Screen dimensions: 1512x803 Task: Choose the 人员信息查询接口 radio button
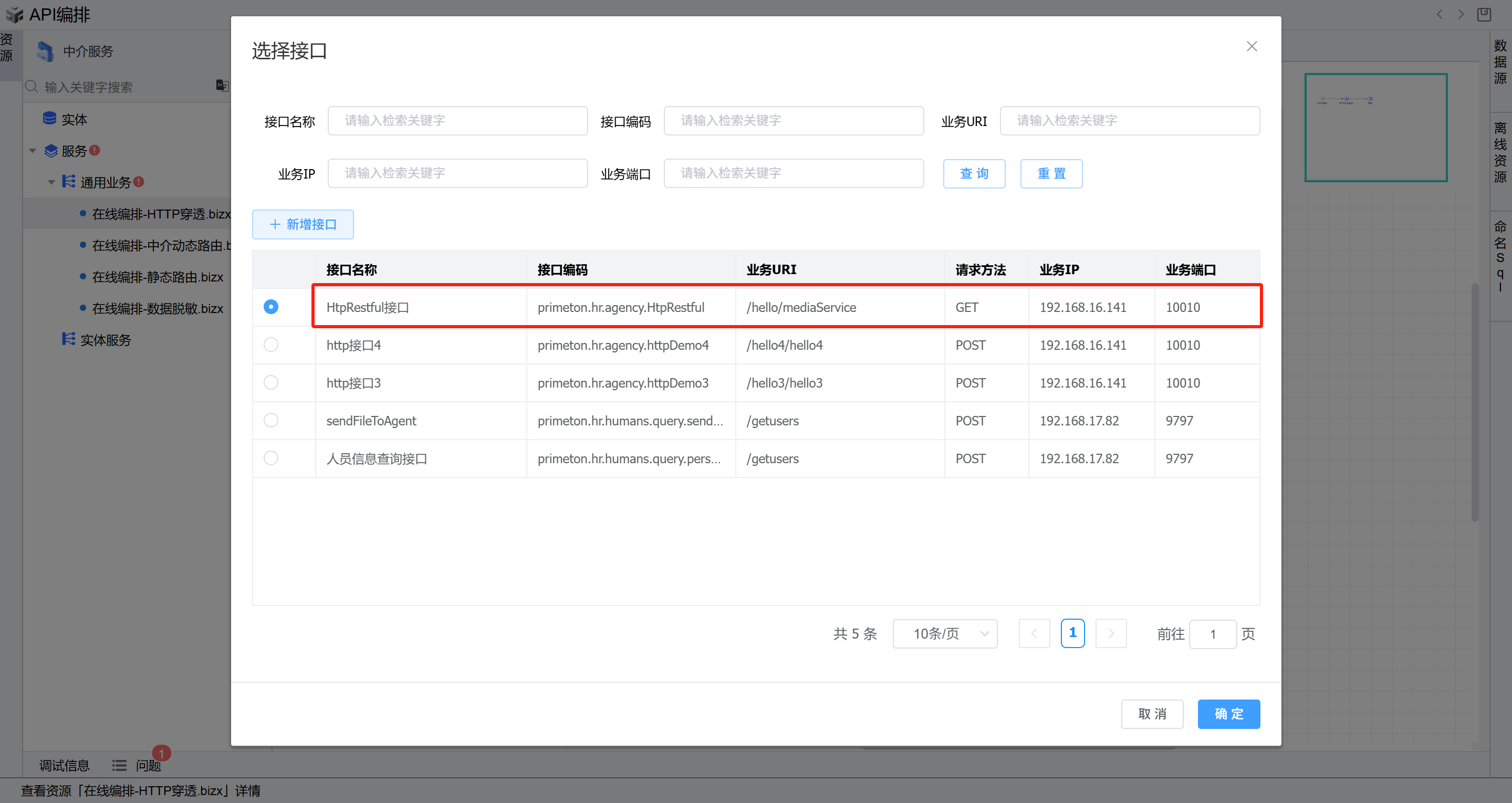click(270, 458)
